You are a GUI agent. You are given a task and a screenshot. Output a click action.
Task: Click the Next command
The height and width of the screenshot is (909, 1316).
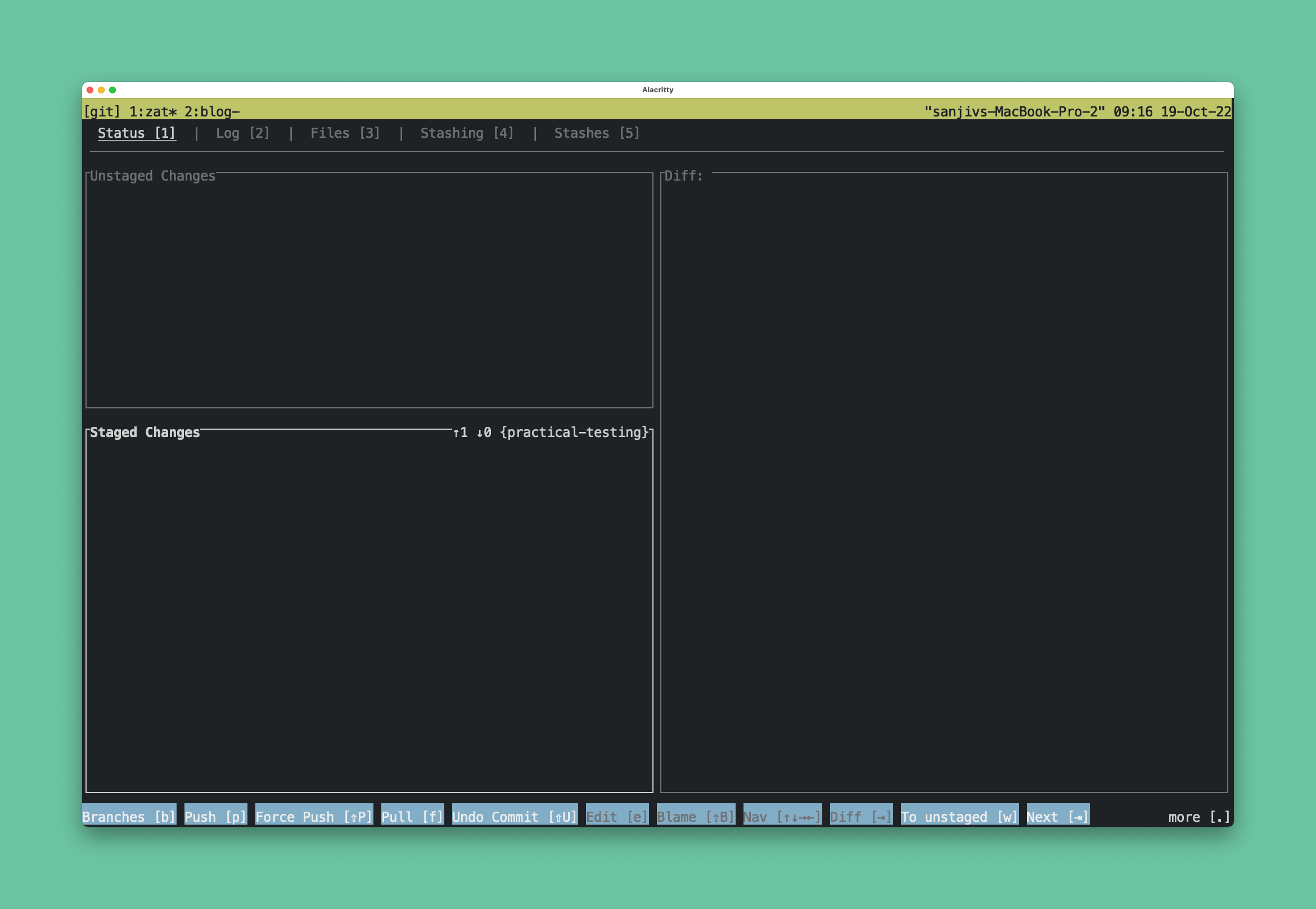1057,817
